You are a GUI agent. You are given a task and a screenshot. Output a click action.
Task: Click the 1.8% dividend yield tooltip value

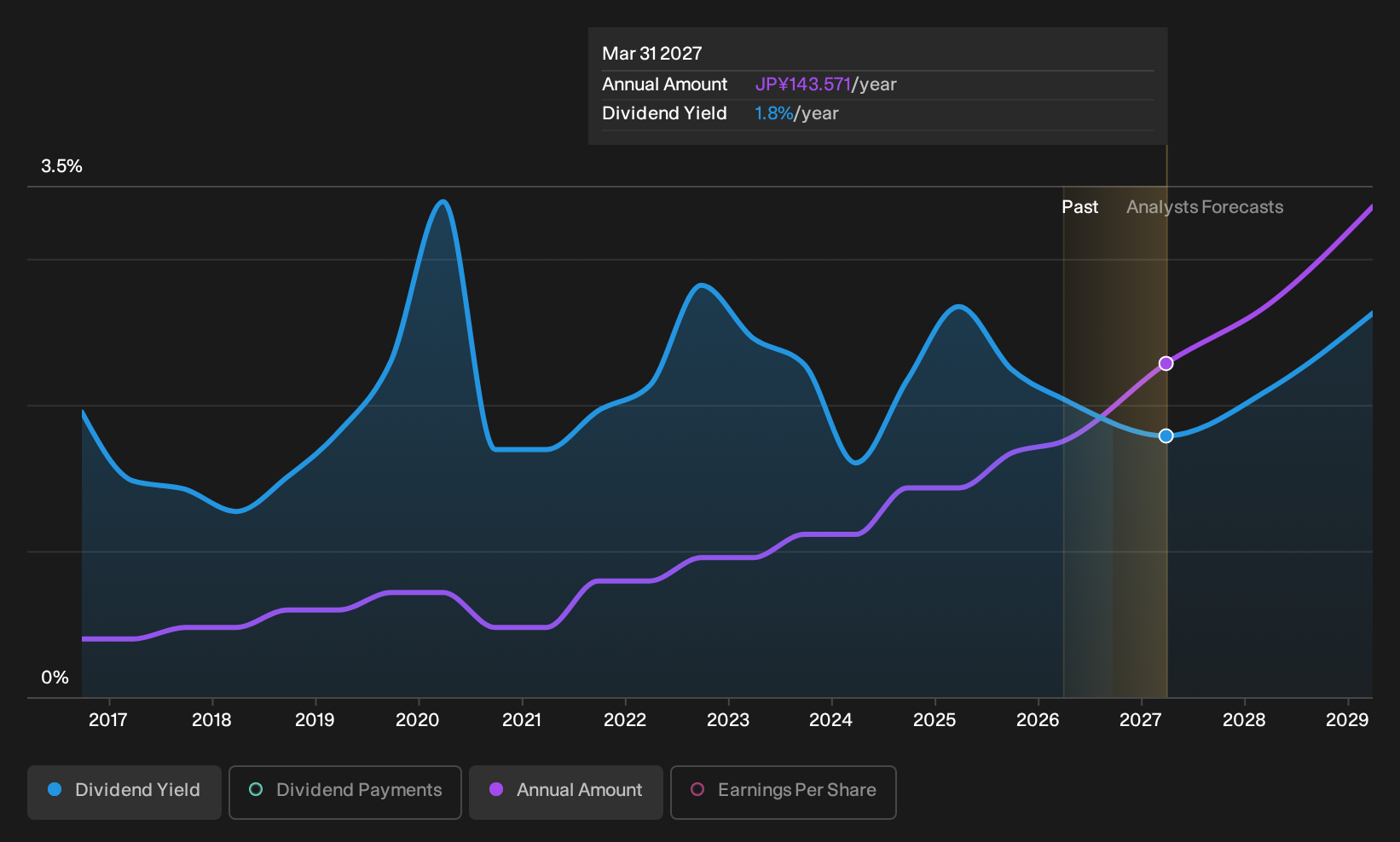774,113
